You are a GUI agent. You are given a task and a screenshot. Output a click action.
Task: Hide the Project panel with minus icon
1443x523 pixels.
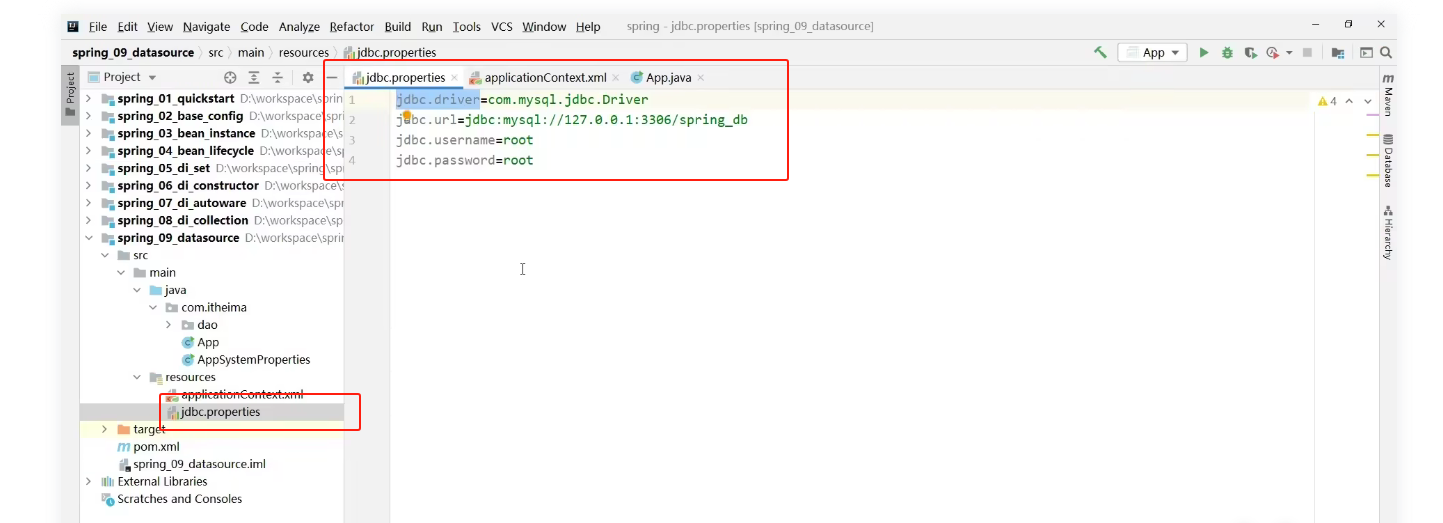point(332,77)
